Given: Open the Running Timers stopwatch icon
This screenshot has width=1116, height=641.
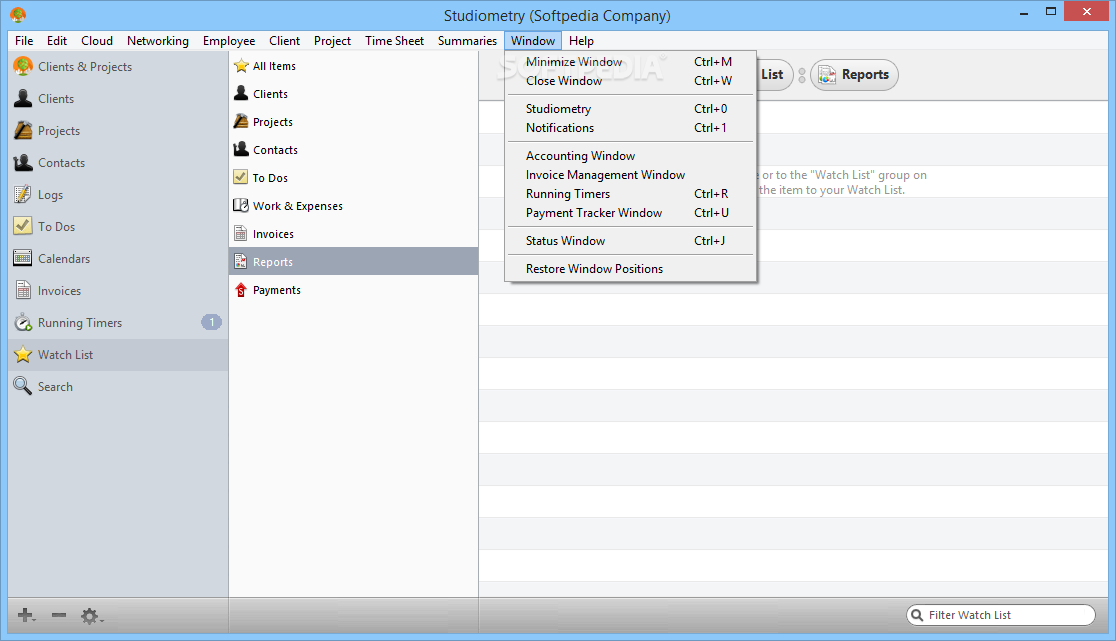Looking at the screenshot, I should tap(23, 322).
